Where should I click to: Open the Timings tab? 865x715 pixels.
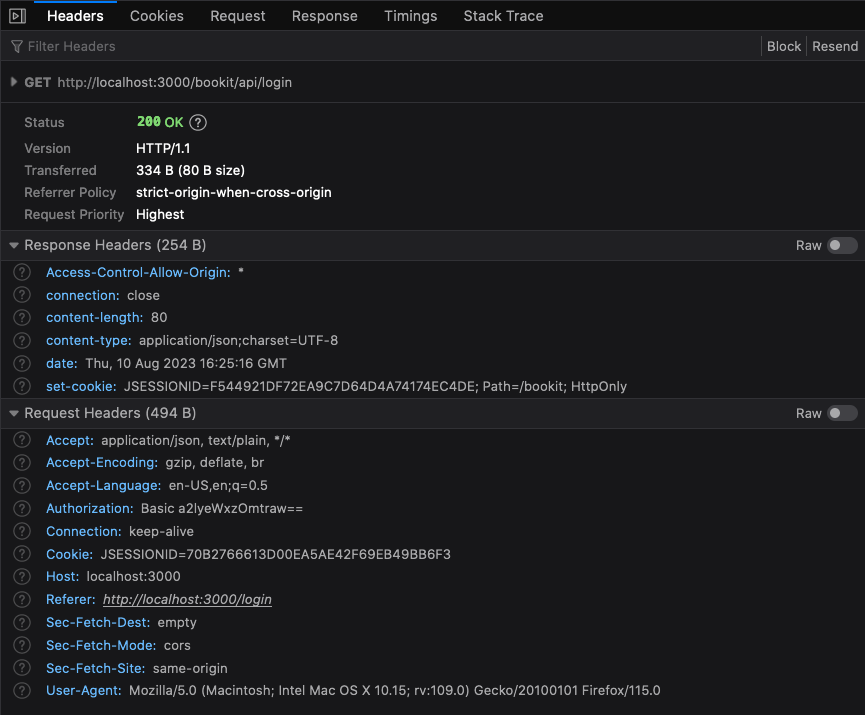410,15
